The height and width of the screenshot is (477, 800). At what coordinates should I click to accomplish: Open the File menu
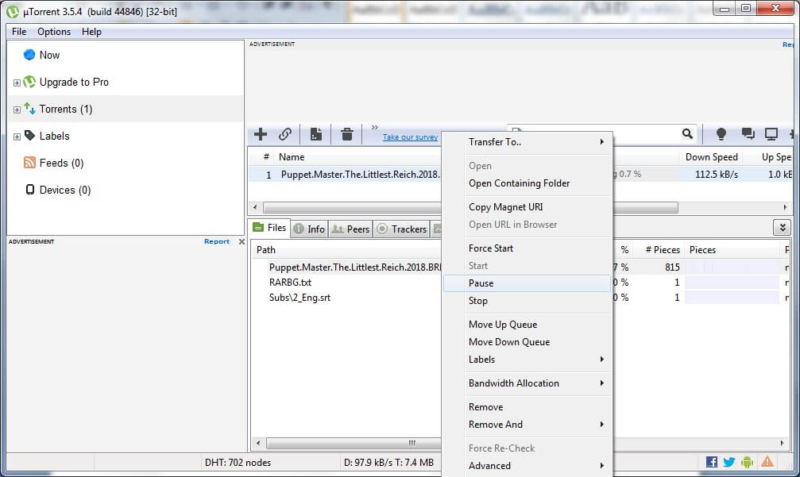coord(19,32)
